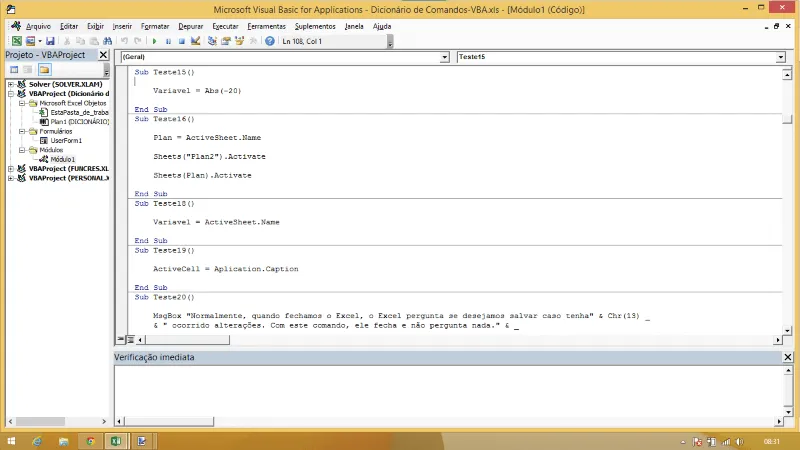The height and width of the screenshot is (450, 800).
Task: Open the Ajuda menu
Action: 382,27
